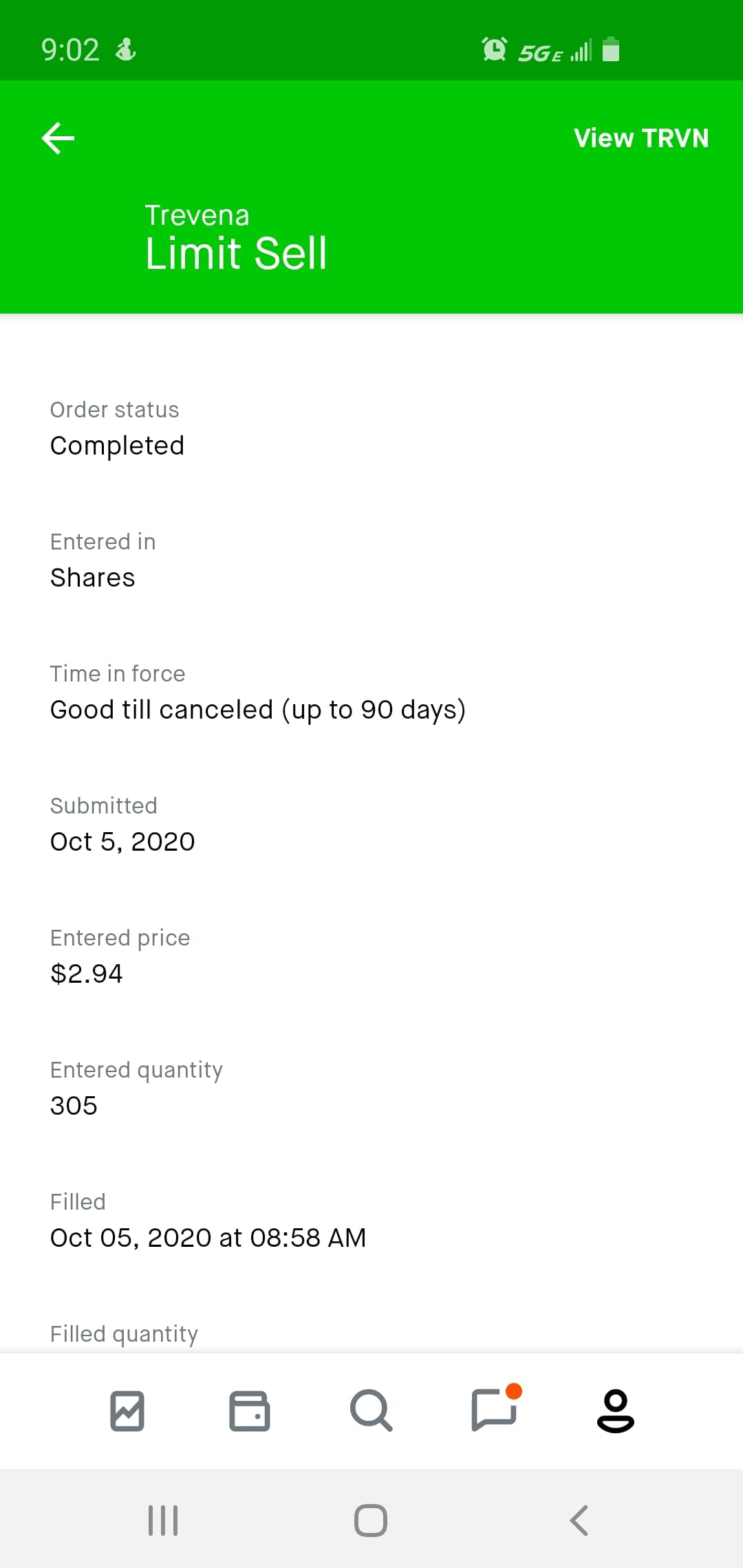Tap the Trevena company name
743x1568 pixels.
point(197,215)
